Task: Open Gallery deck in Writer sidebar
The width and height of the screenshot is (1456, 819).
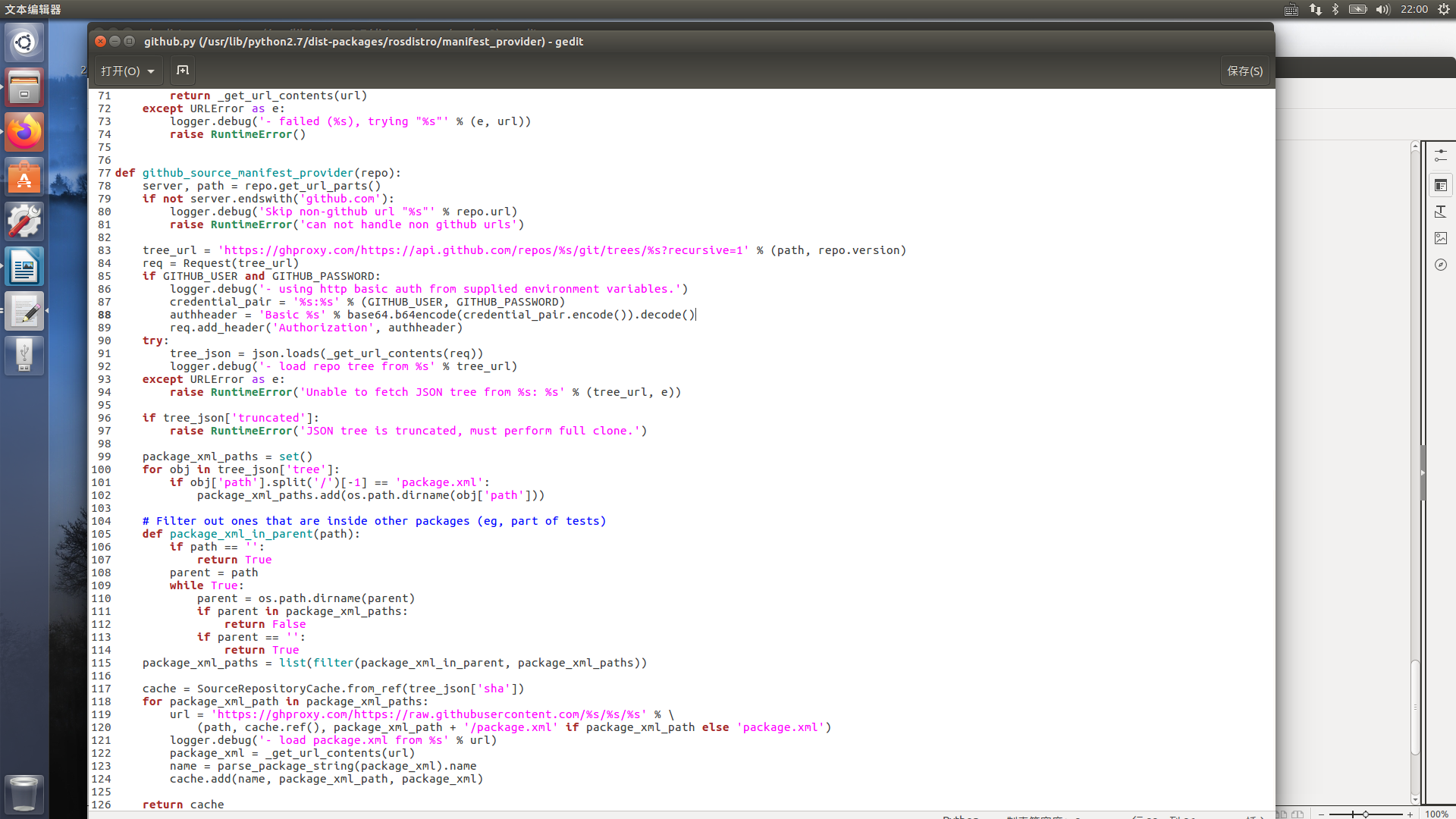Action: pyautogui.click(x=1441, y=238)
